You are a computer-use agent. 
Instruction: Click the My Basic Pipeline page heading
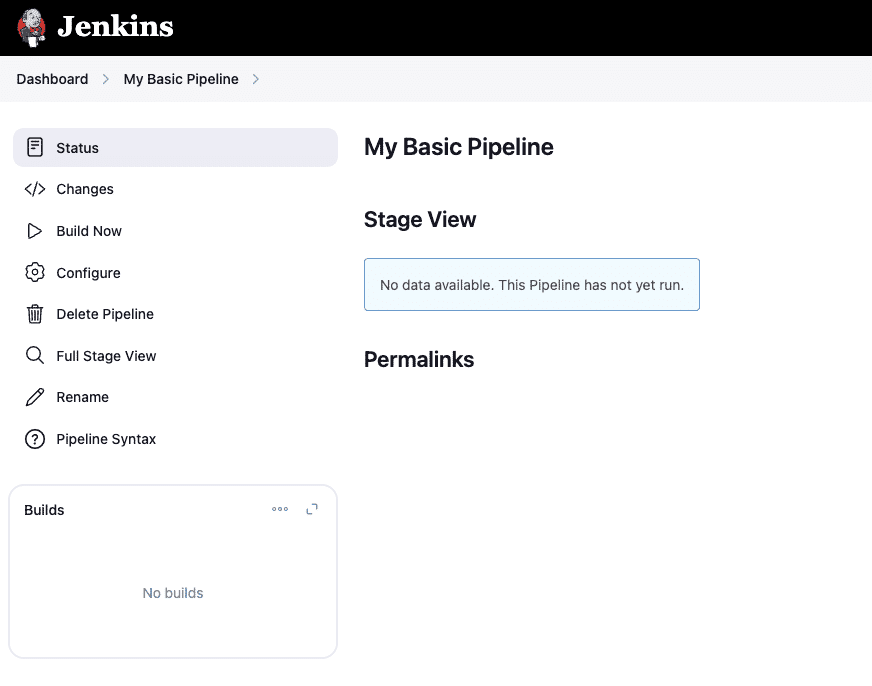[x=459, y=147]
